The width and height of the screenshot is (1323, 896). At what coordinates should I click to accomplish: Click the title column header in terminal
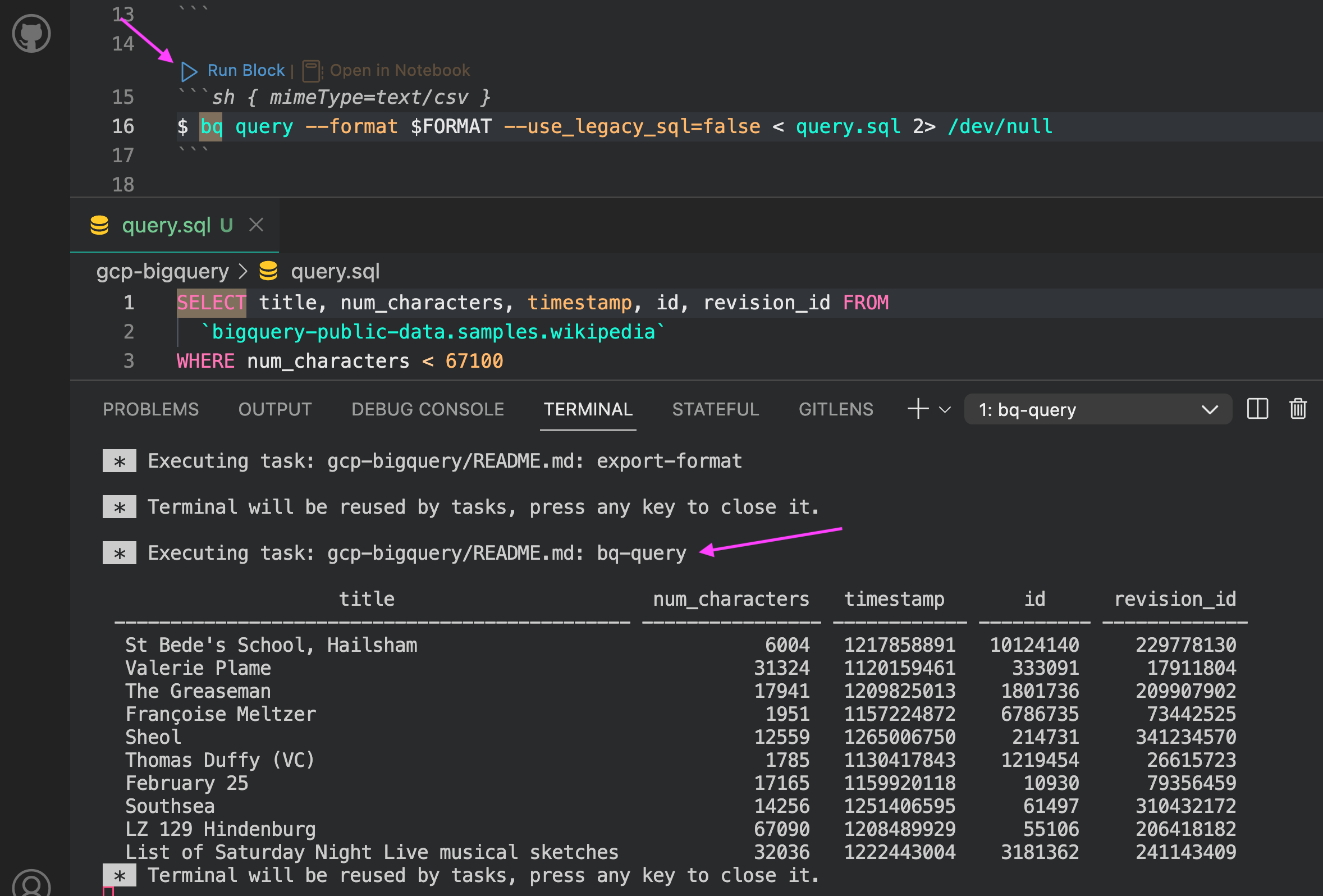tap(367, 599)
